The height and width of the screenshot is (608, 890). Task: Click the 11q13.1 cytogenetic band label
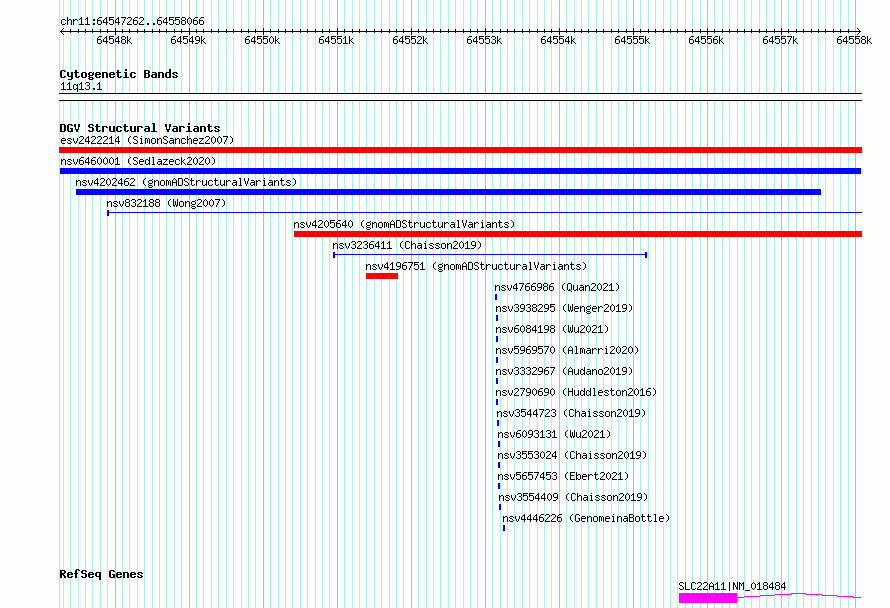(81, 86)
